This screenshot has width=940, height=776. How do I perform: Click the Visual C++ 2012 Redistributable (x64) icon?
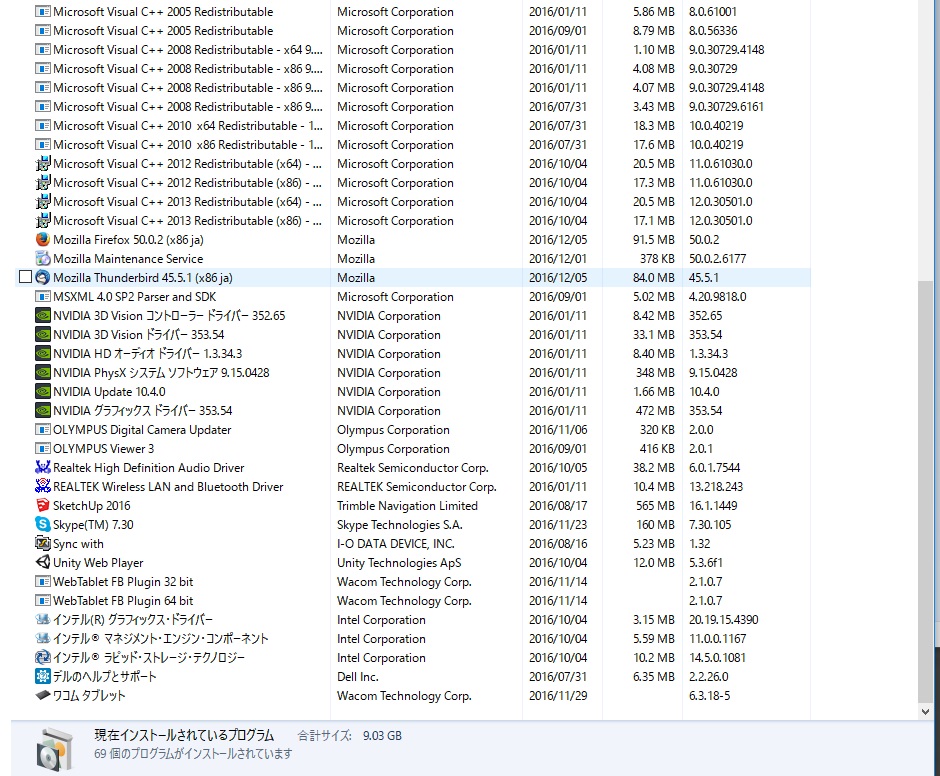pyautogui.click(x=43, y=164)
